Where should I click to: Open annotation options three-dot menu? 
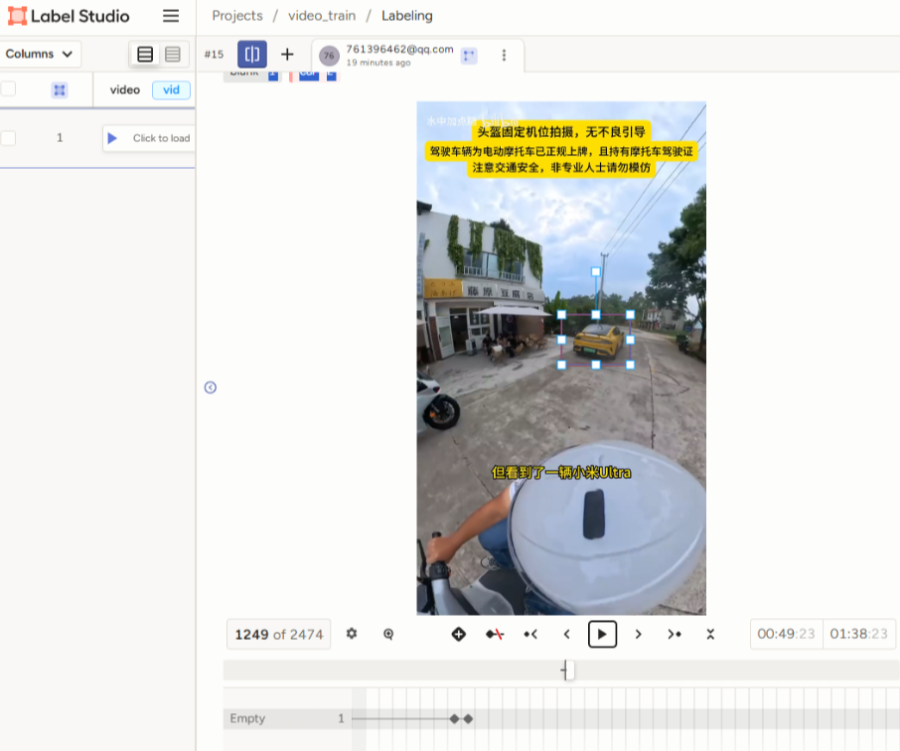[504, 55]
